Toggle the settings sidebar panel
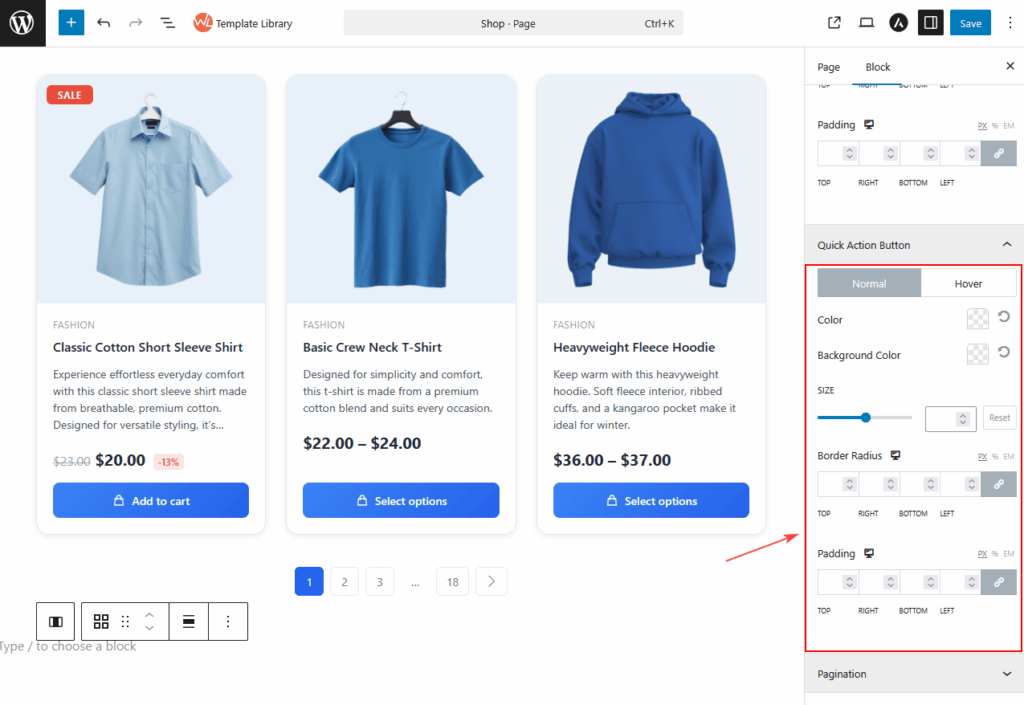 point(931,23)
